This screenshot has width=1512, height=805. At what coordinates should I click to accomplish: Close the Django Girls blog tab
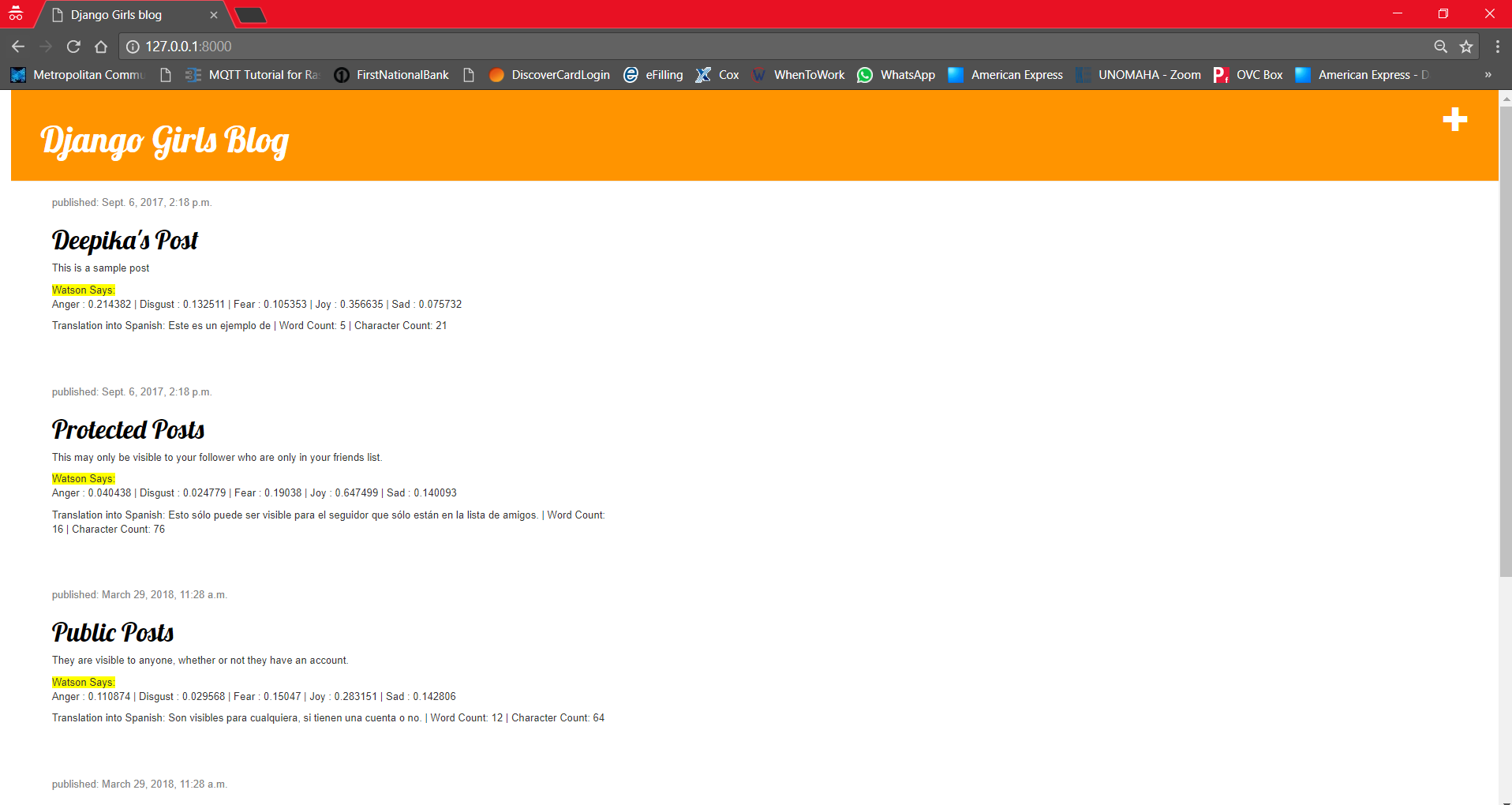coord(214,15)
